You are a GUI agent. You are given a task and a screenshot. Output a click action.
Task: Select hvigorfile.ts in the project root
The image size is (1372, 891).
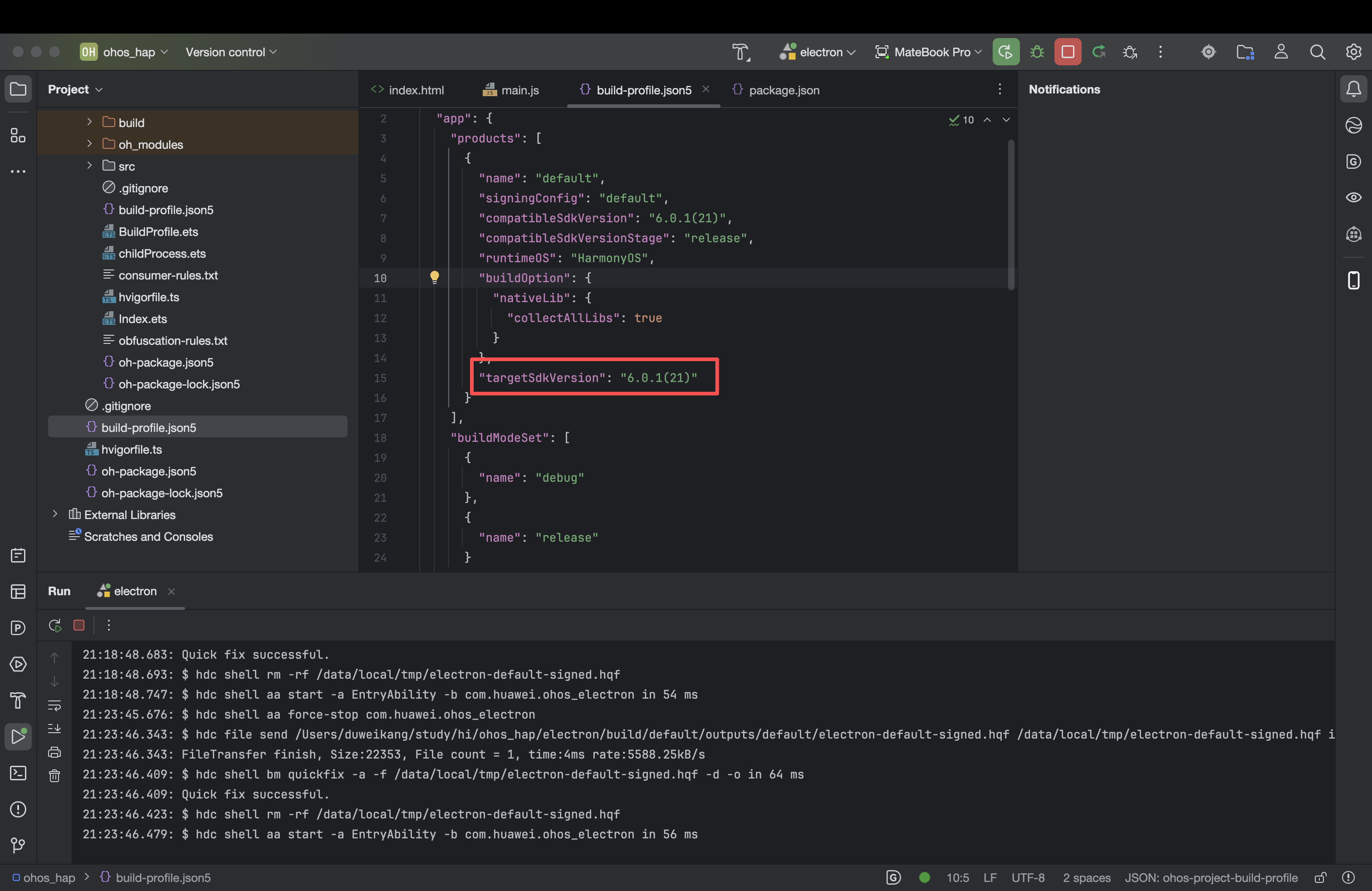click(x=132, y=450)
